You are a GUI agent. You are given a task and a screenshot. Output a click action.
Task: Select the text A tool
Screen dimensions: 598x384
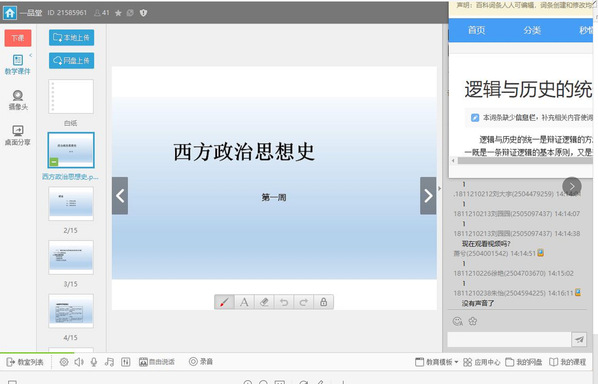[x=244, y=302]
